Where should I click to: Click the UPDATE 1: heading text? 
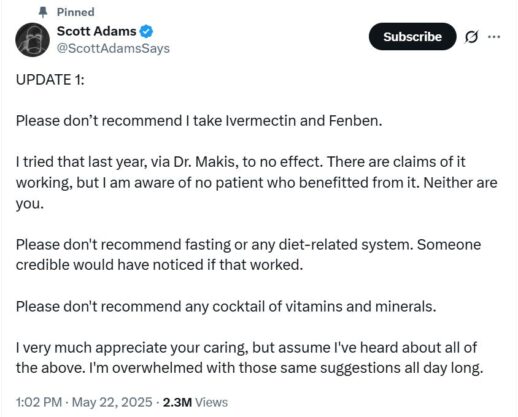50,80
